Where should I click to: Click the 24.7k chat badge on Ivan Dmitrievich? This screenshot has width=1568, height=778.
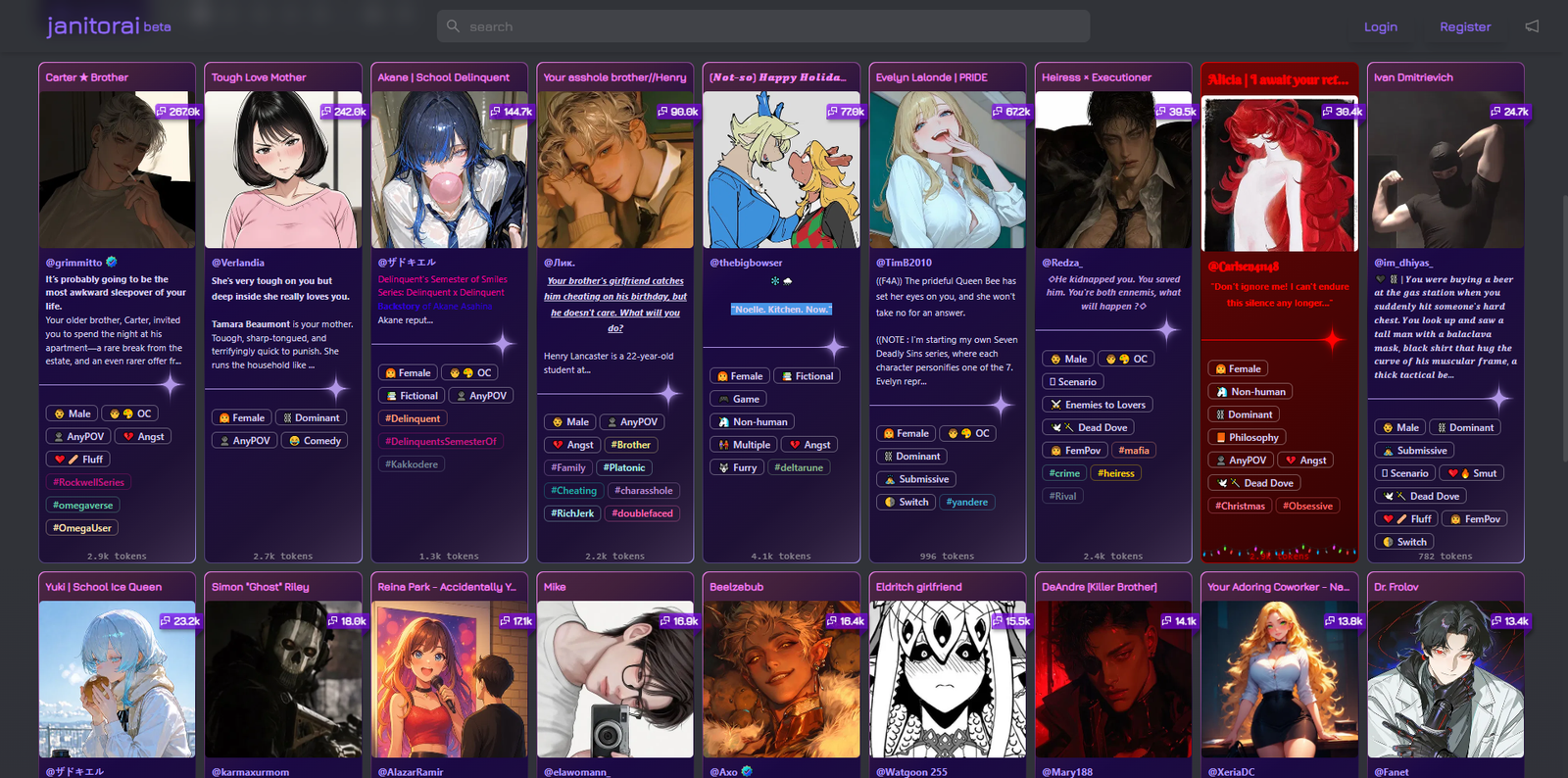(x=1509, y=112)
